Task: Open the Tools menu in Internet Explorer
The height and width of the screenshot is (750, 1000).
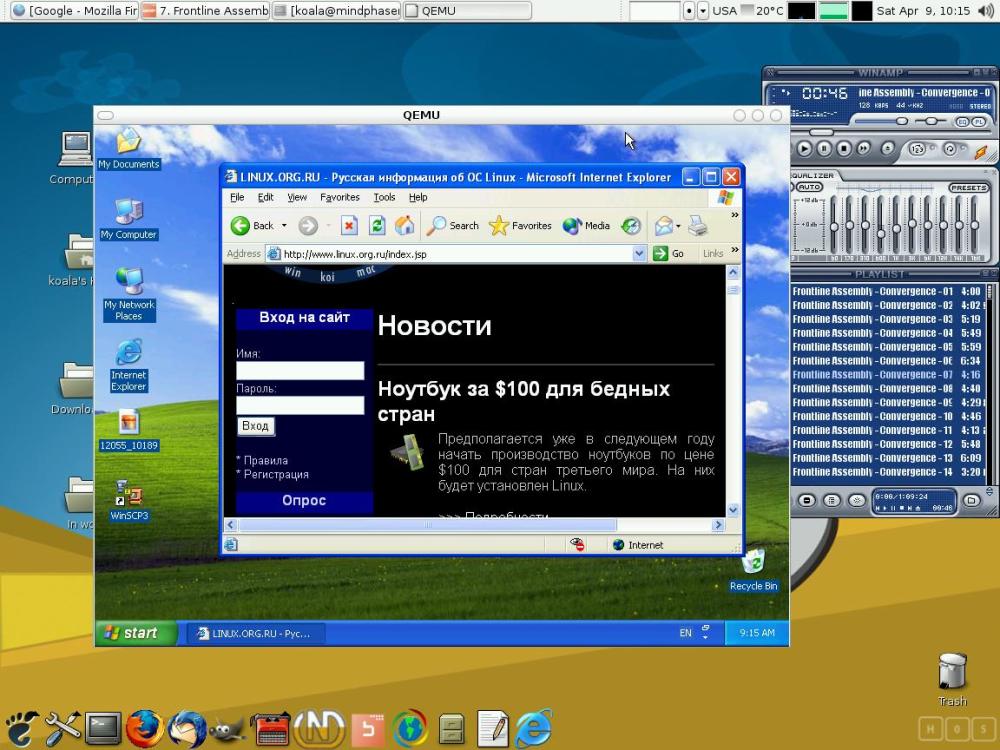Action: tap(385, 197)
